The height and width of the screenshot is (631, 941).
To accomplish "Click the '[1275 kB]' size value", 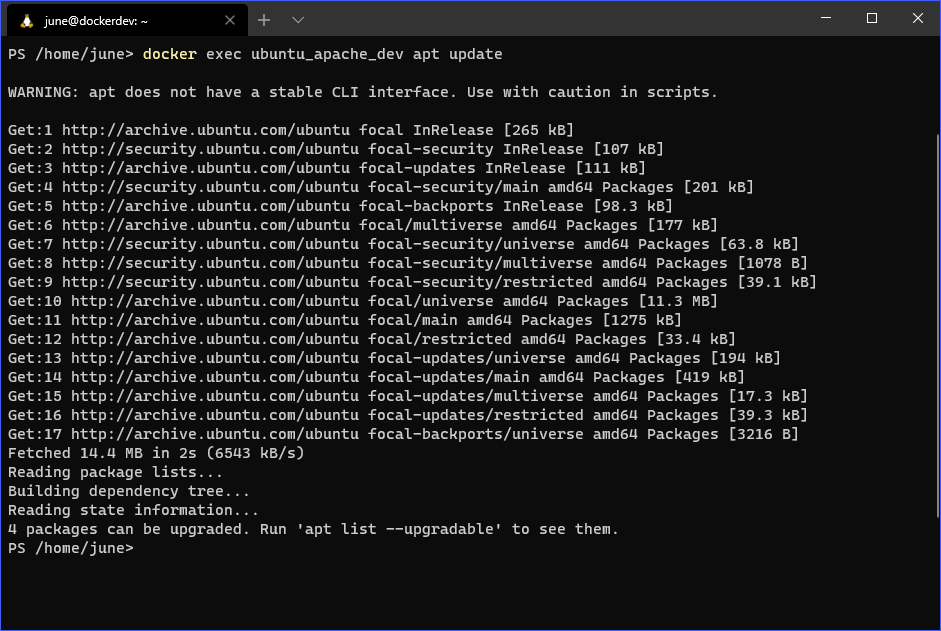I will (x=642, y=320).
